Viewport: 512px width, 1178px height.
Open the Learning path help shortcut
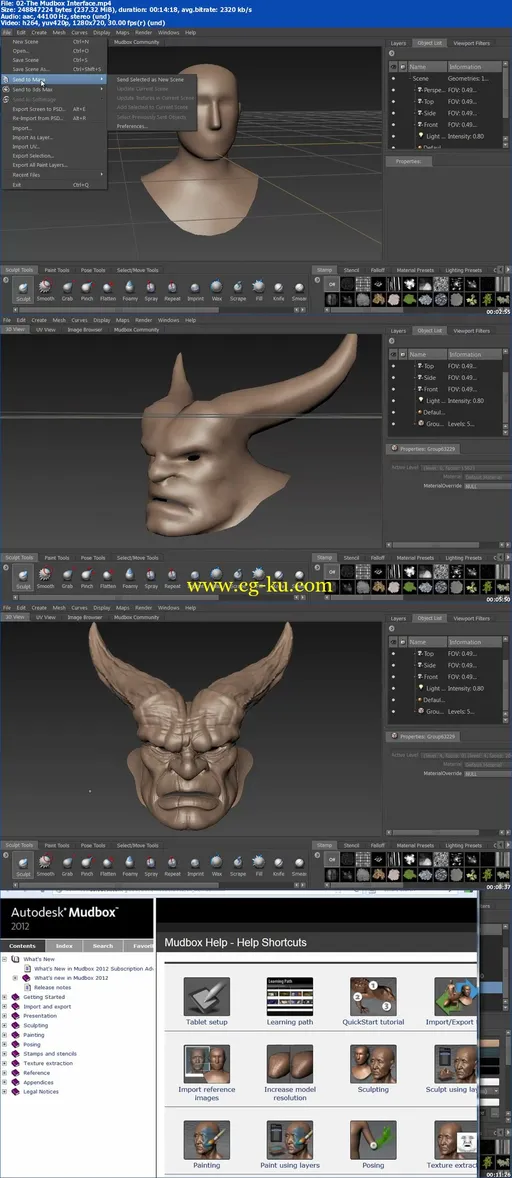click(290, 1001)
